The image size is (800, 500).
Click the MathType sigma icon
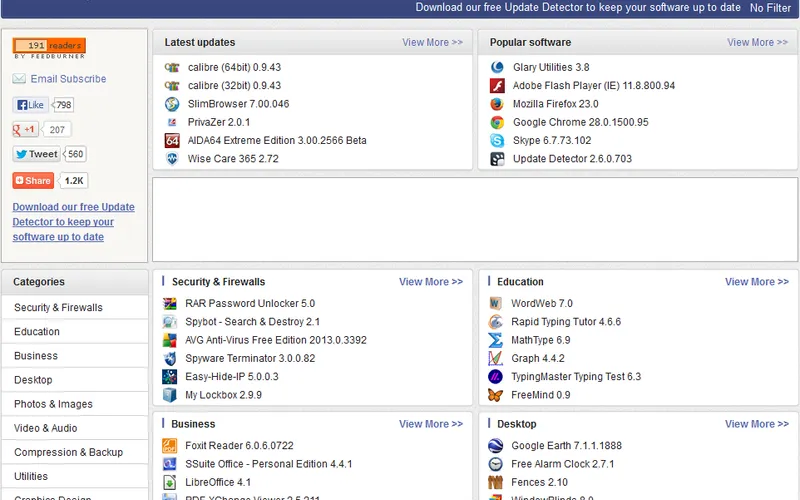click(x=495, y=340)
